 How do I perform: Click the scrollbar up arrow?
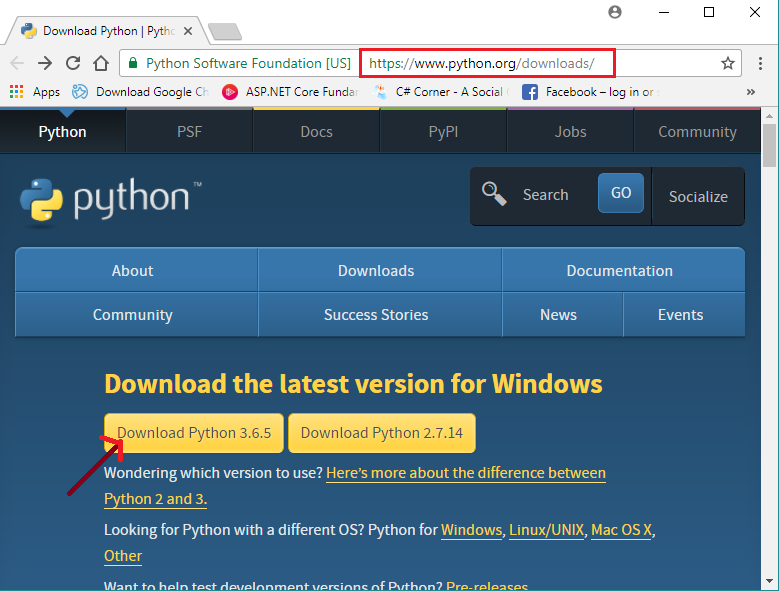(x=770, y=116)
